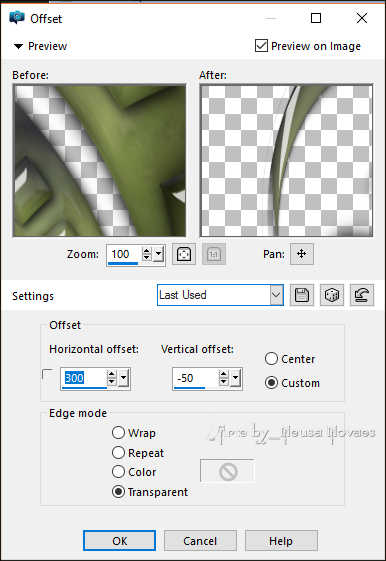Toggle Preview on Image checkbox
This screenshot has height=561, width=386.
click(x=262, y=46)
